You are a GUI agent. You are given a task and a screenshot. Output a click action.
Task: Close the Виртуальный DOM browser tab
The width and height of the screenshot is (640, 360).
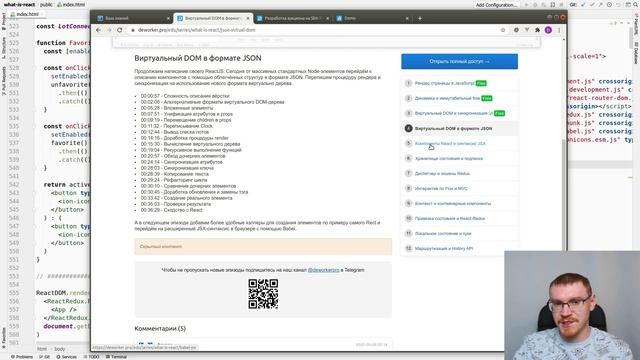[x=247, y=18]
